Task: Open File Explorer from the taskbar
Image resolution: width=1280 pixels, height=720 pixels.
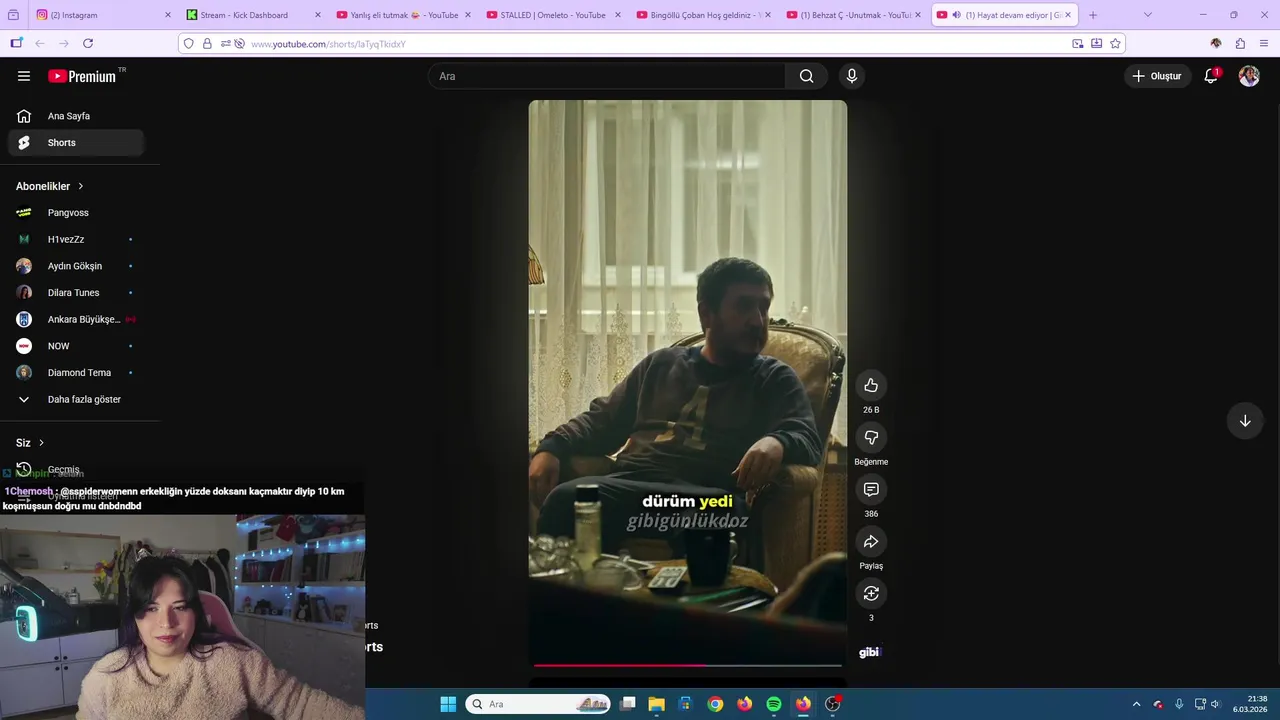Action: click(x=656, y=704)
